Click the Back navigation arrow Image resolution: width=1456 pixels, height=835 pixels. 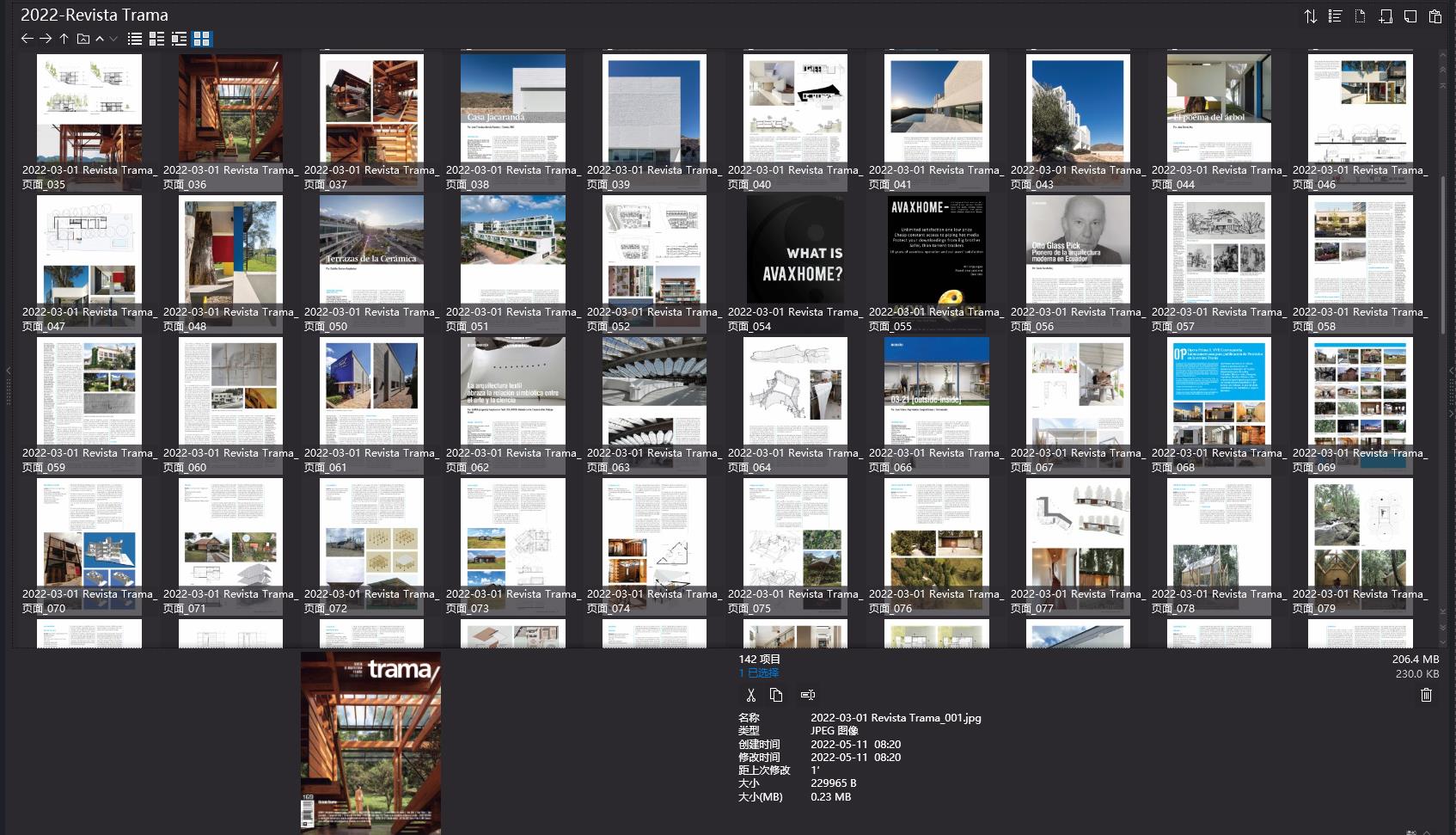26,39
